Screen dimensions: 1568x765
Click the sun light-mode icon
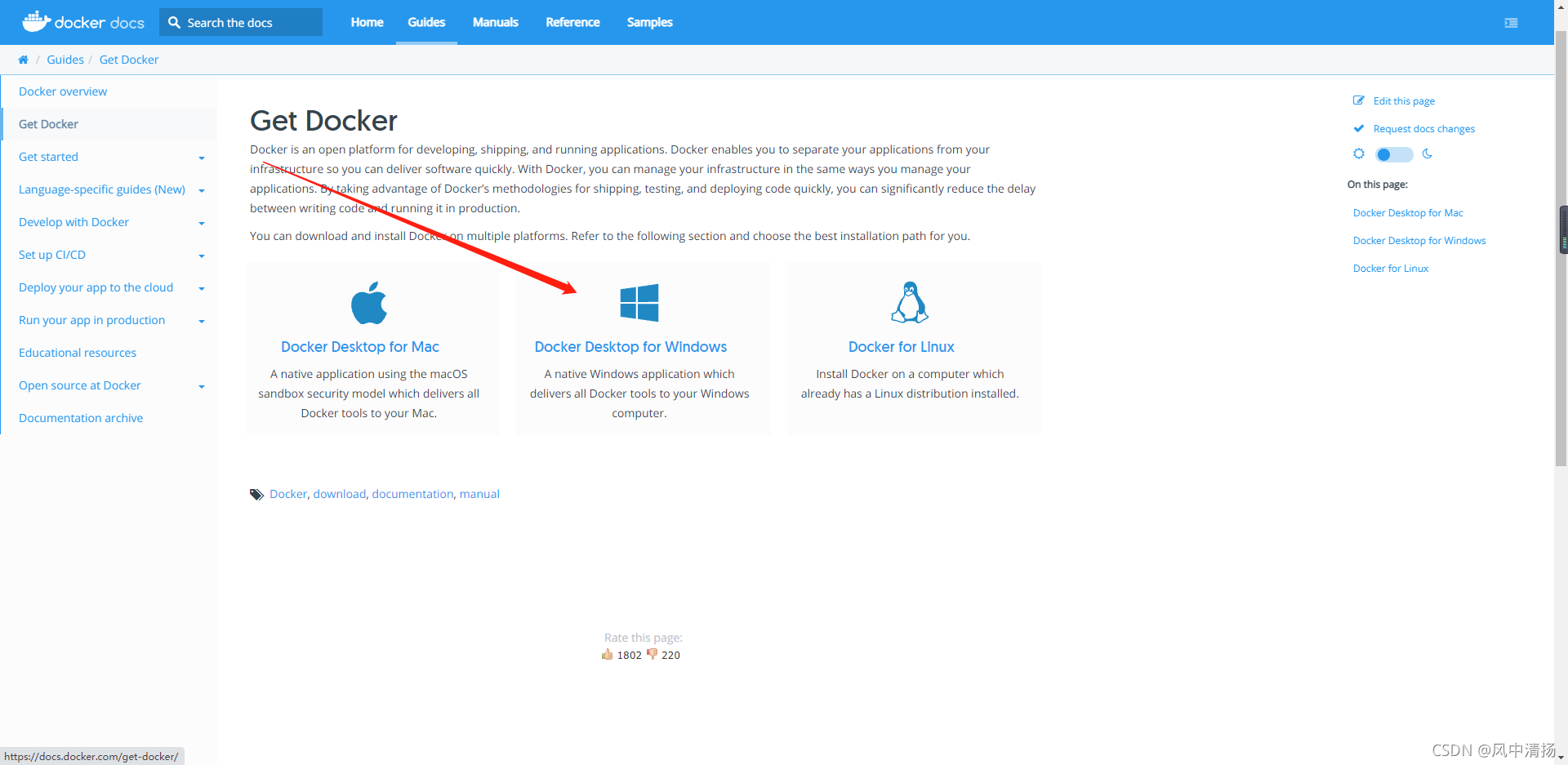pos(1359,153)
